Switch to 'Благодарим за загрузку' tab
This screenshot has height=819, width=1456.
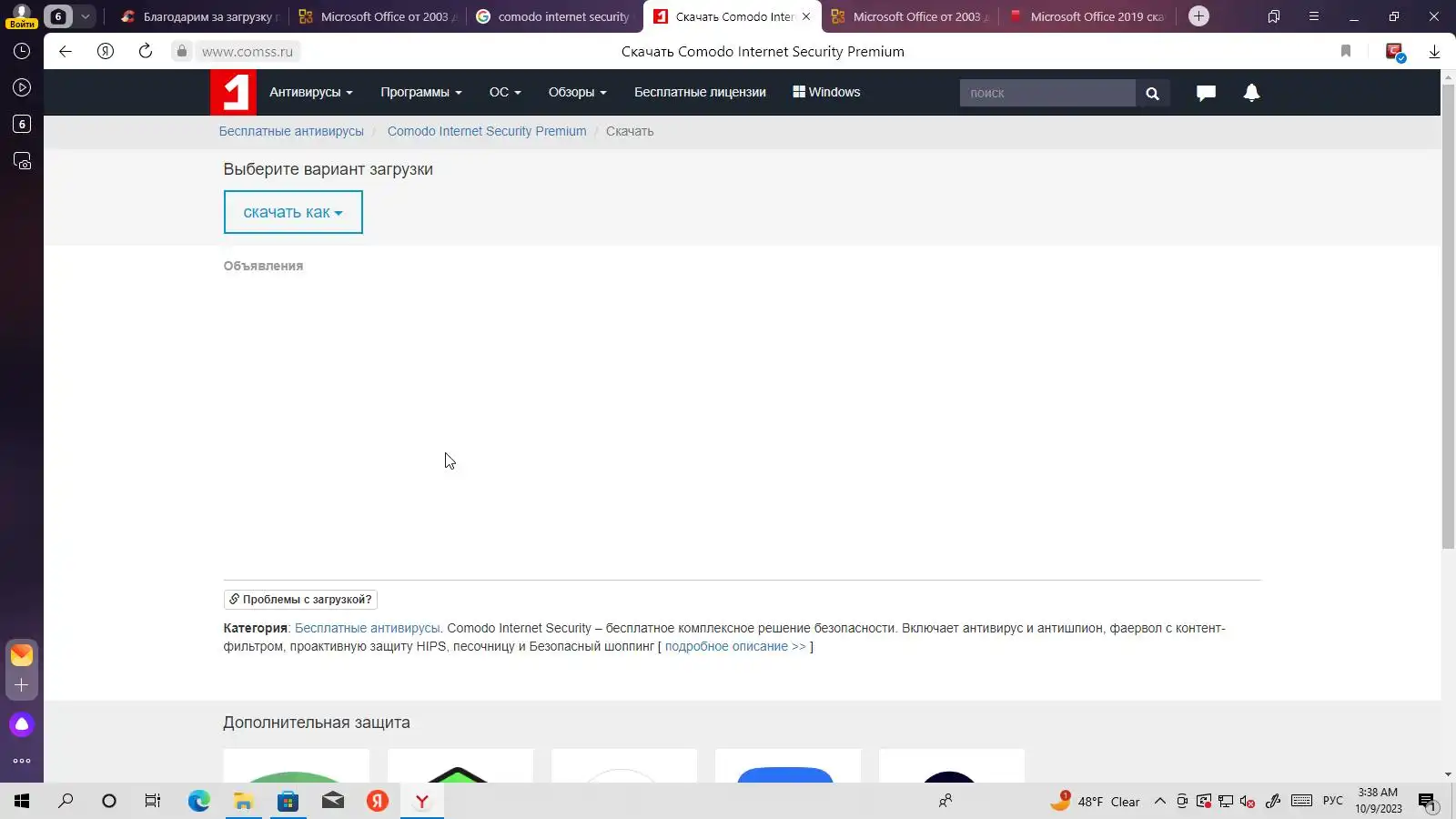tap(199, 16)
